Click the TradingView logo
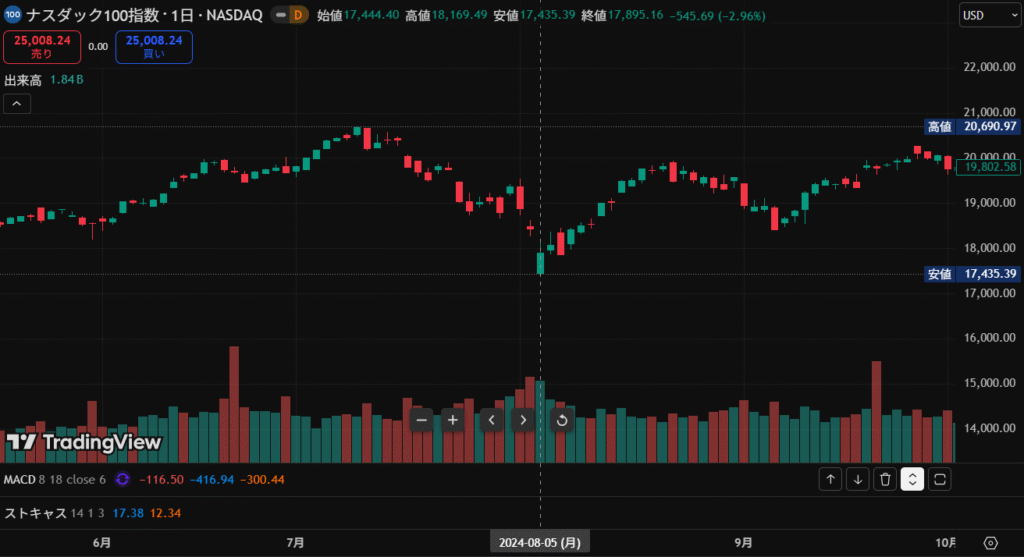This screenshot has width=1024, height=557. [83, 442]
